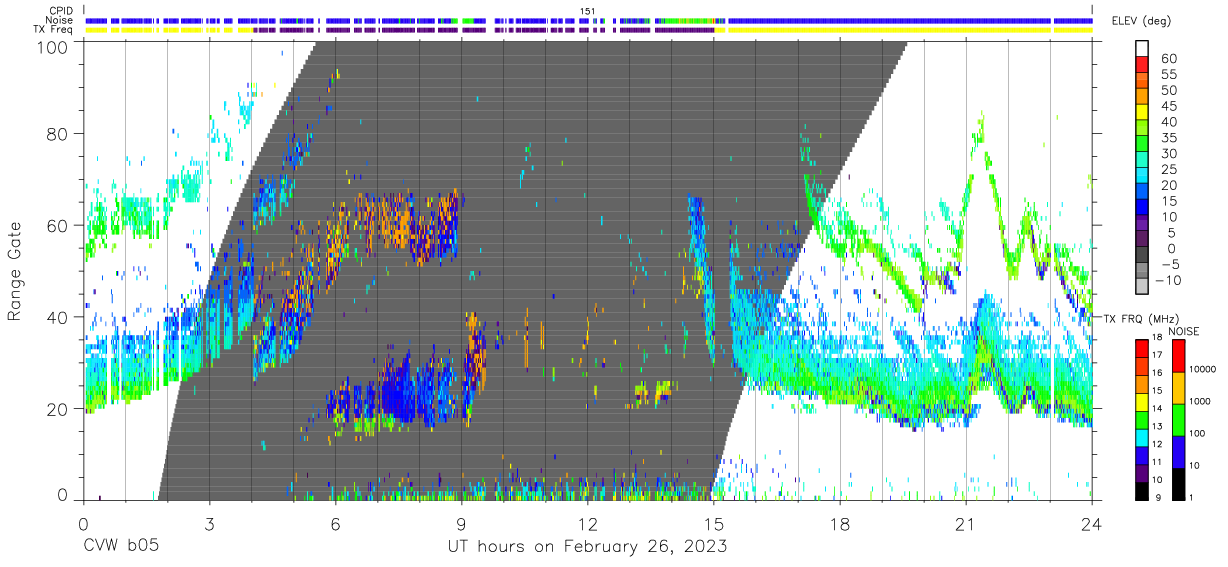The width and height of the screenshot is (1228, 567).
Task: Click the CPID value '151'
Action: pyautogui.click(x=588, y=11)
